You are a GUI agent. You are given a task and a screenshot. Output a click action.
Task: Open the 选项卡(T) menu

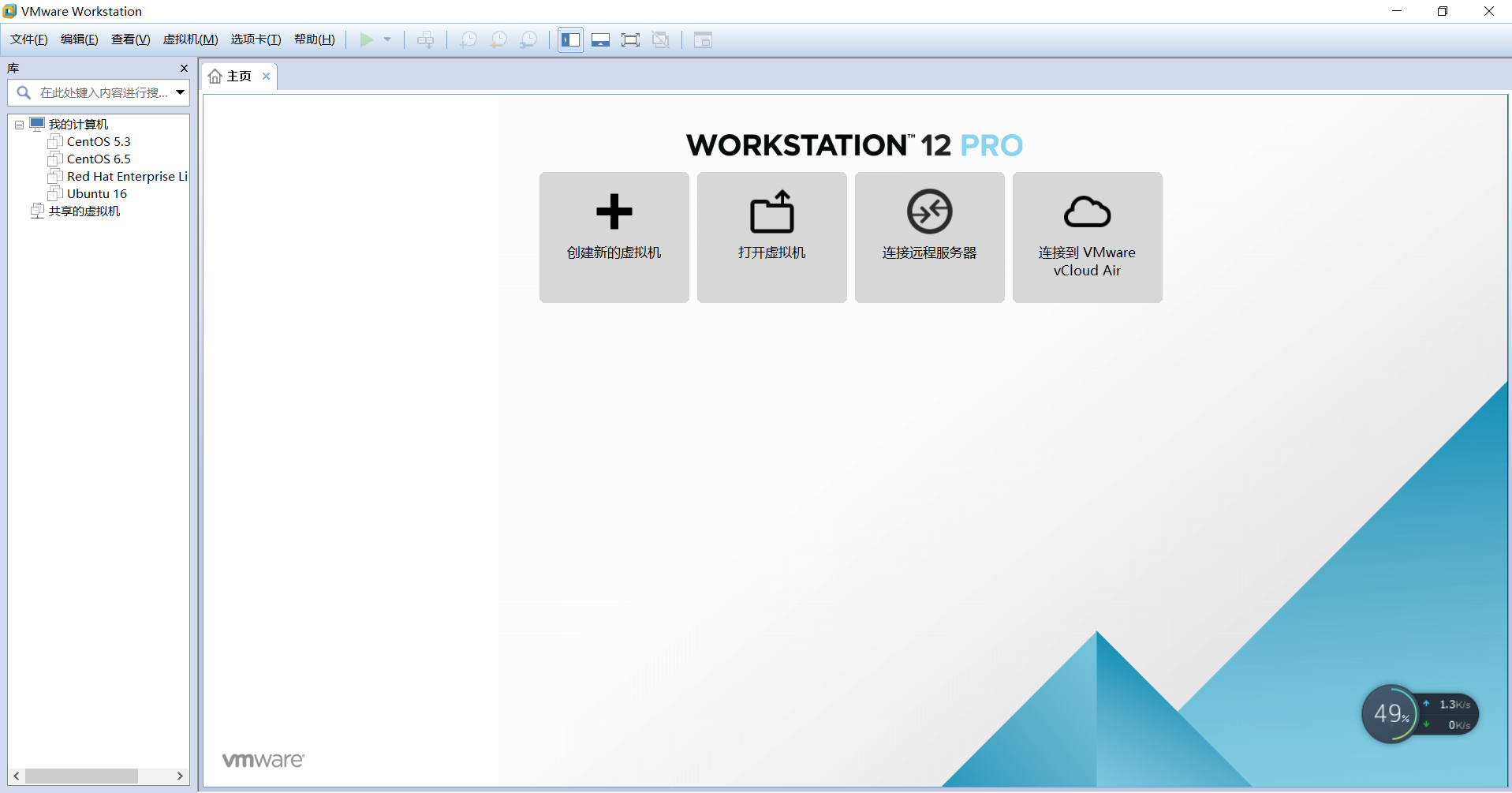(x=256, y=39)
